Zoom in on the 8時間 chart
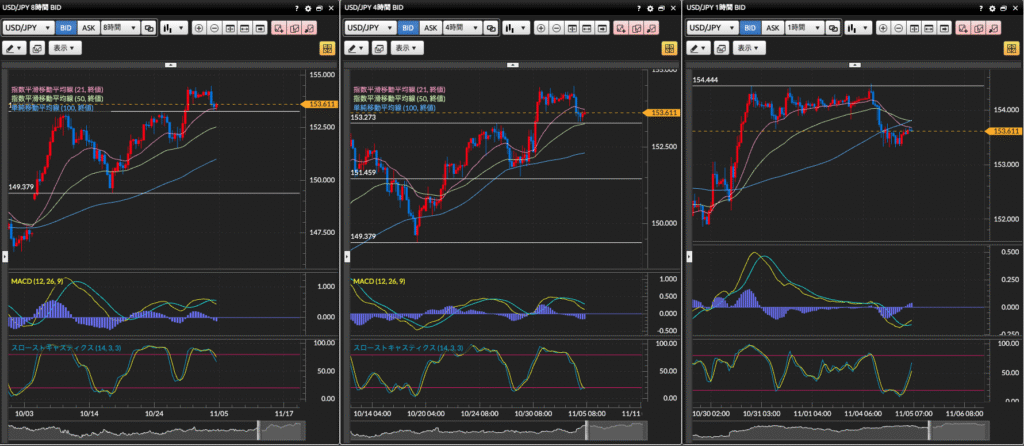Viewport: 1024px width, 446px height. pos(198,28)
